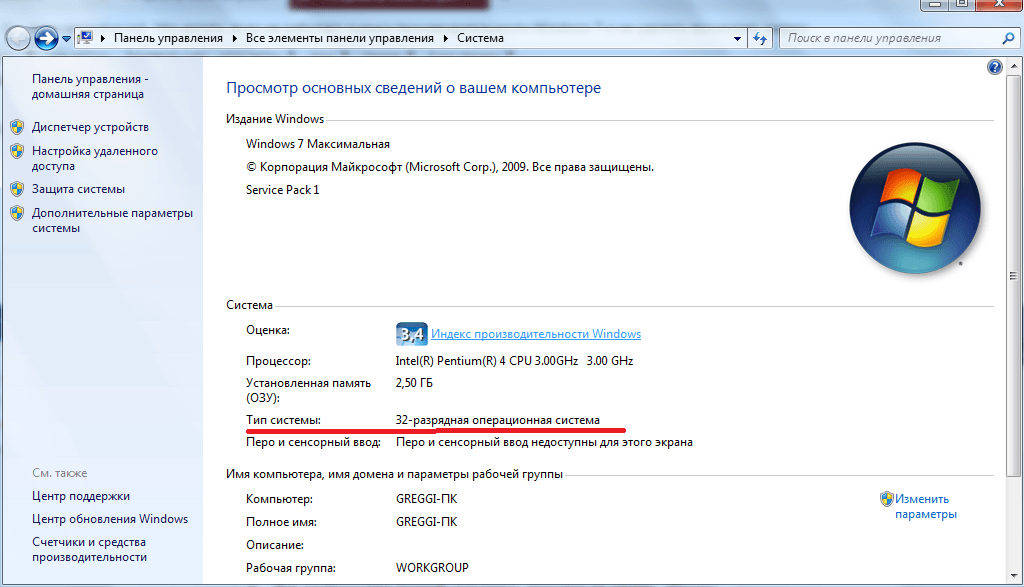Click "Windows 7 Максимальная" text
1024x587 pixels.
(x=317, y=144)
